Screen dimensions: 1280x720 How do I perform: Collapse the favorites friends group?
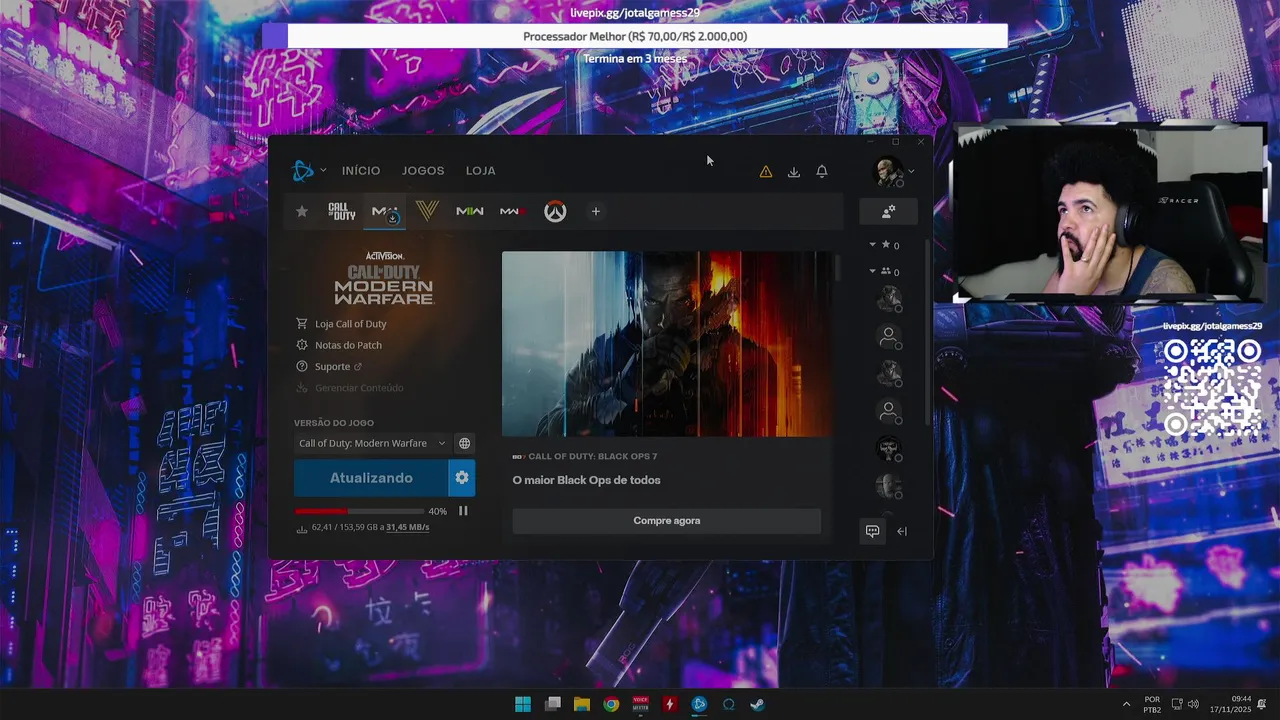coord(872,245)
